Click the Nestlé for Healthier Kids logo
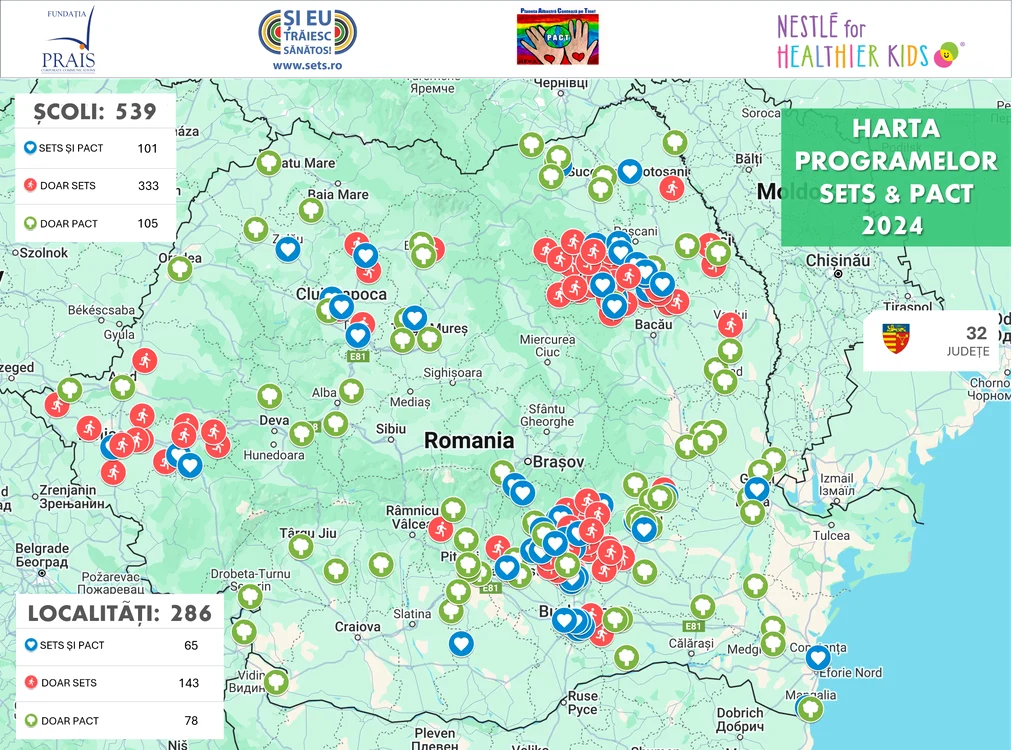The height and width of the screenshot is (750, 1025). (x=869, y=43)
